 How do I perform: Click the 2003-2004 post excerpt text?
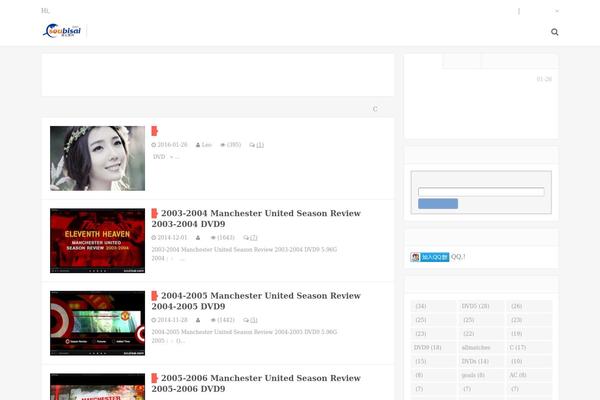(244, 254)
